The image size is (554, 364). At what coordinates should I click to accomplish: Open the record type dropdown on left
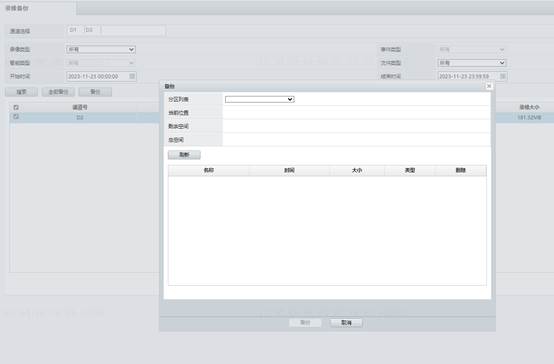[101, 49]
